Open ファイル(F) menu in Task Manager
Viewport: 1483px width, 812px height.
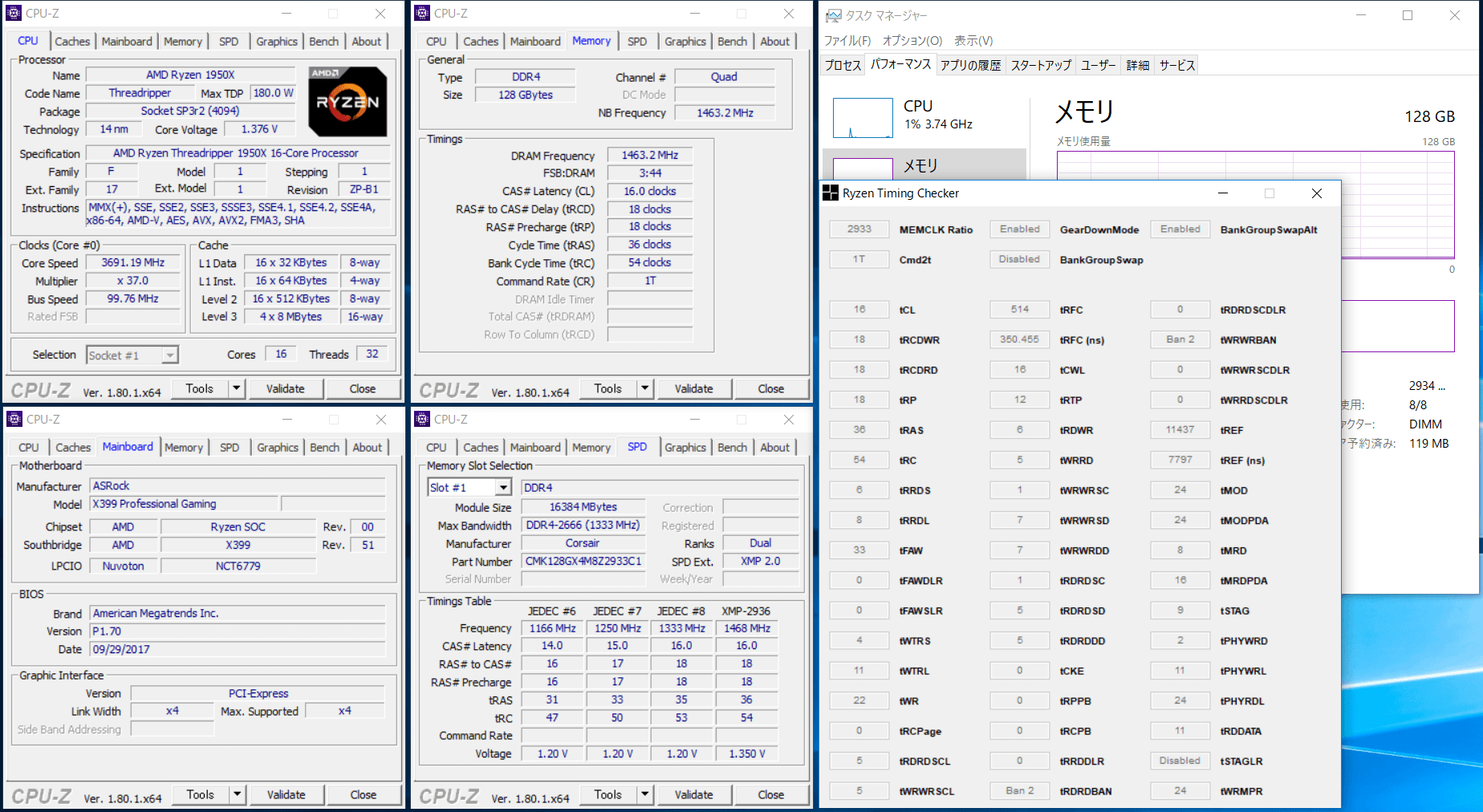click(847, 40)
